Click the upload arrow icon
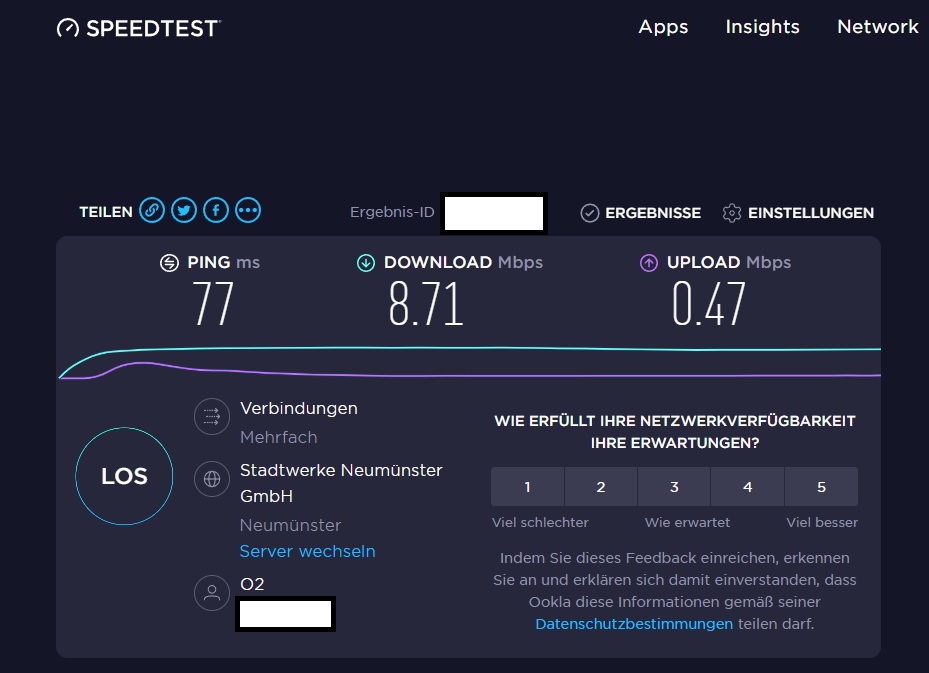929x673 pixels. (649, 262)
